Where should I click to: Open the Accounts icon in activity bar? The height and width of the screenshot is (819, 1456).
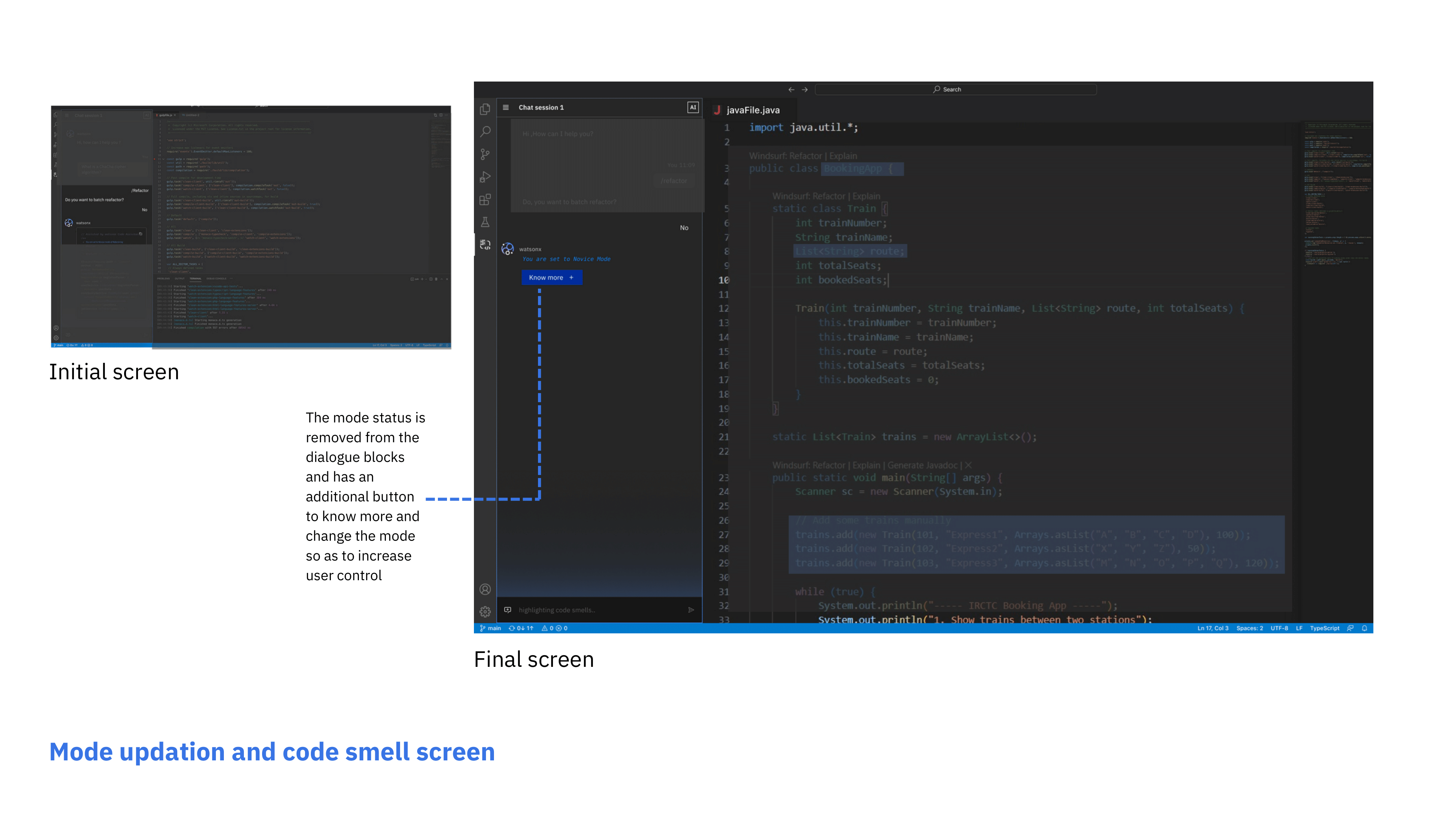tap(485, 589)
